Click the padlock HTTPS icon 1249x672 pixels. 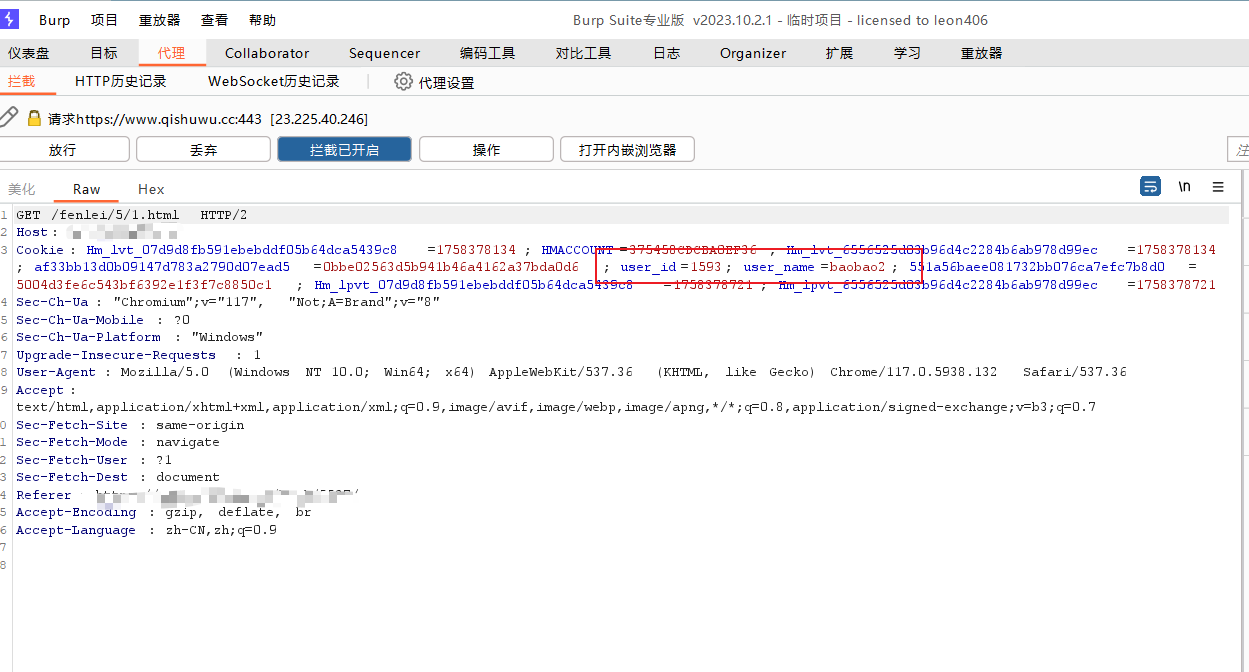coord(35,118)
